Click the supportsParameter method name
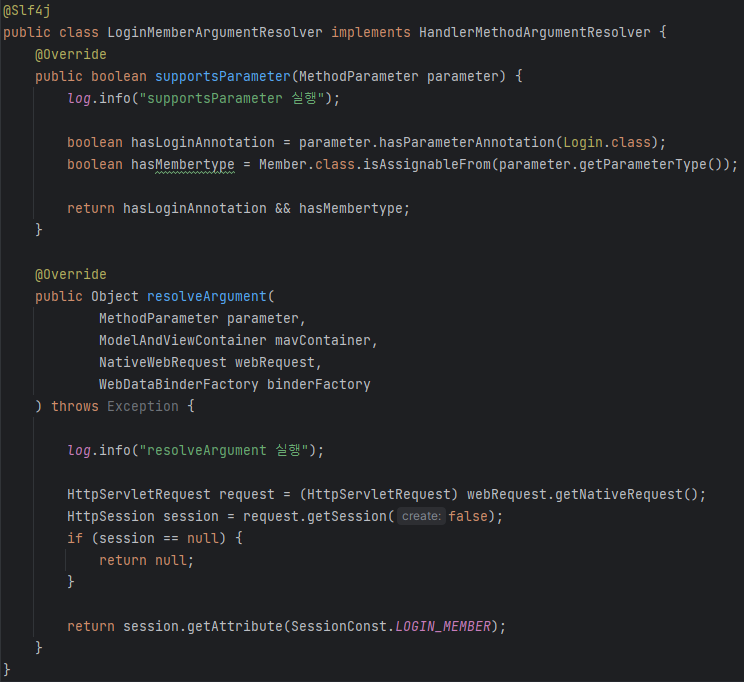Image resolution: width=744 pixels, height=682 pixels. point(223,76)
